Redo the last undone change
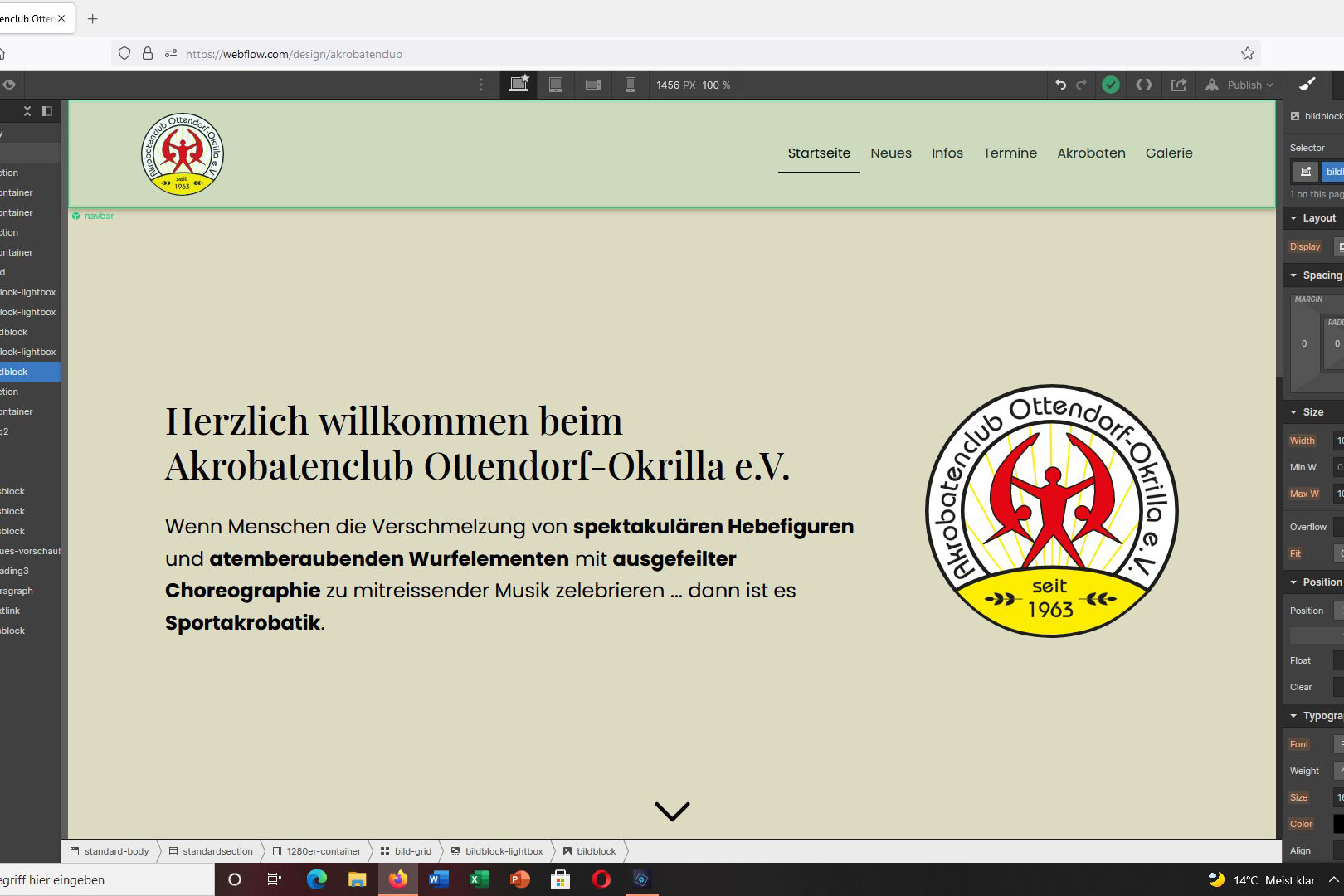 (1081, 85)
